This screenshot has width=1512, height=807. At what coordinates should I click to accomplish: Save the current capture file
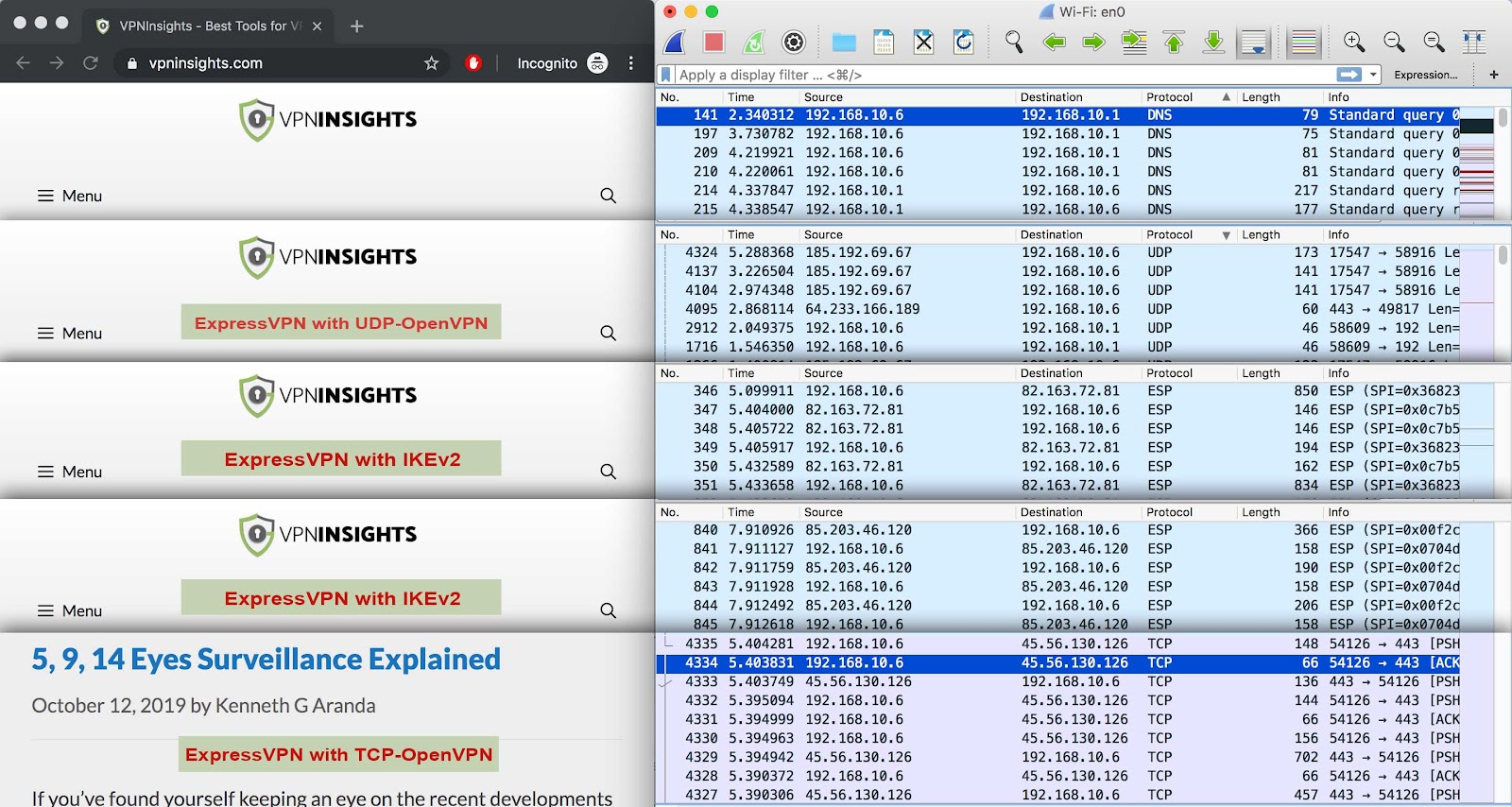[884, 42]
